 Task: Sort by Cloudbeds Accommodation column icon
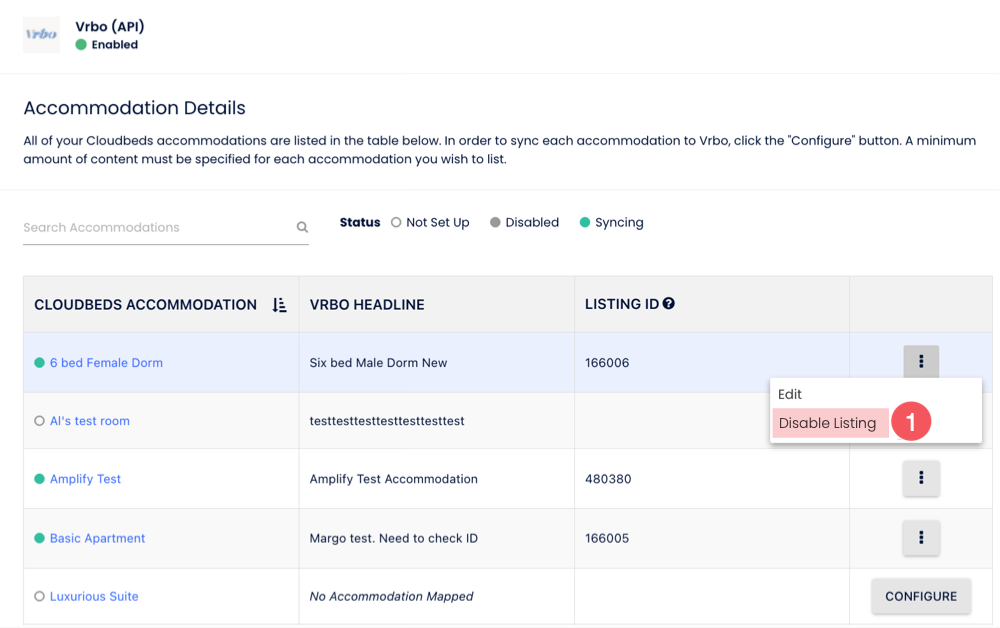tap(279, 305)
